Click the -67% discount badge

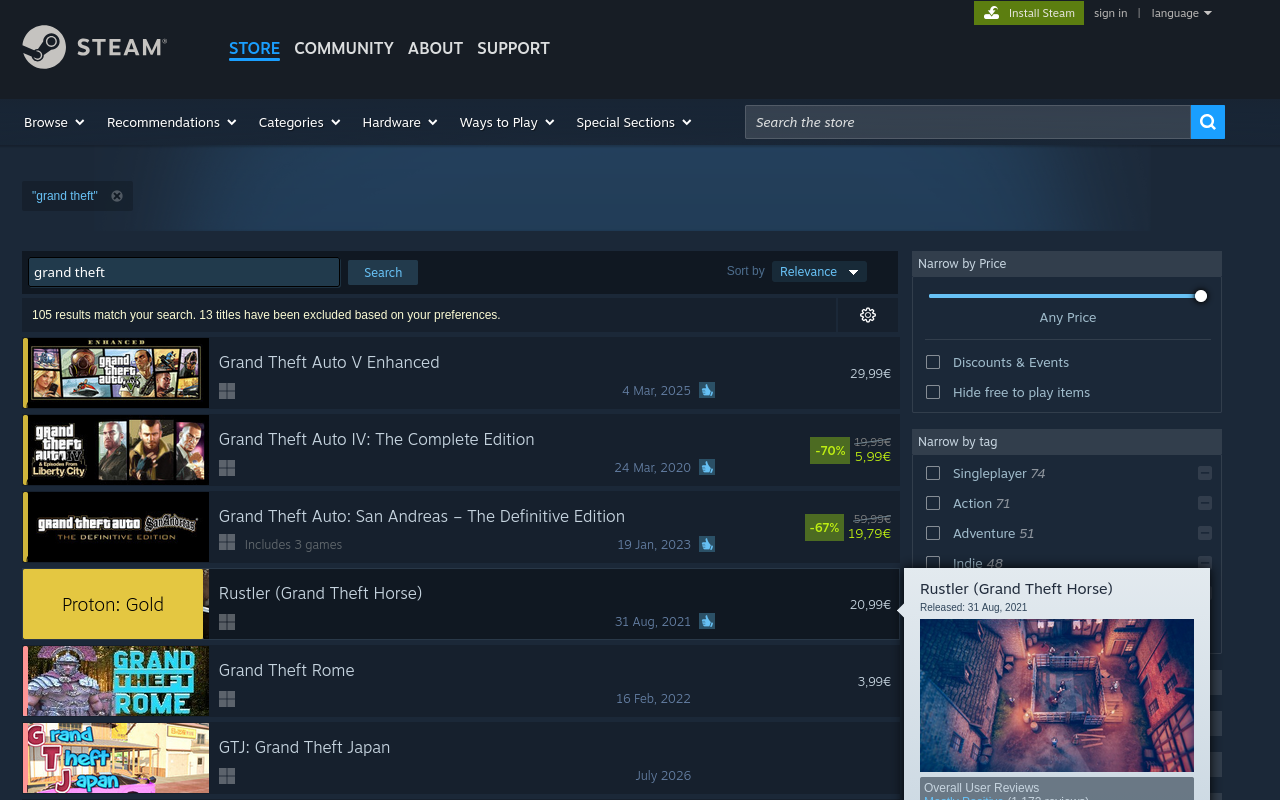pos(824,527)
